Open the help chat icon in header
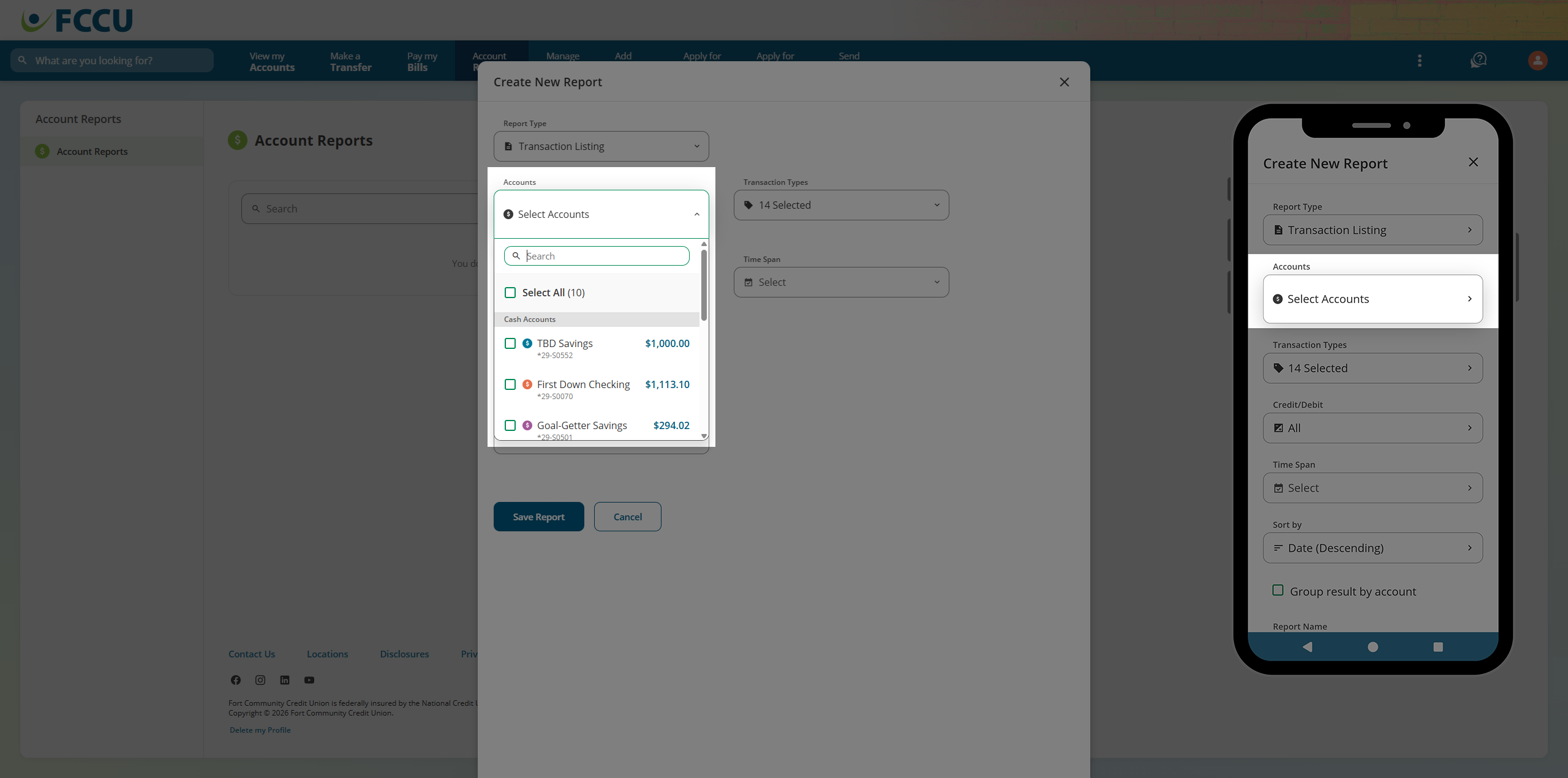 (1478, 61)
